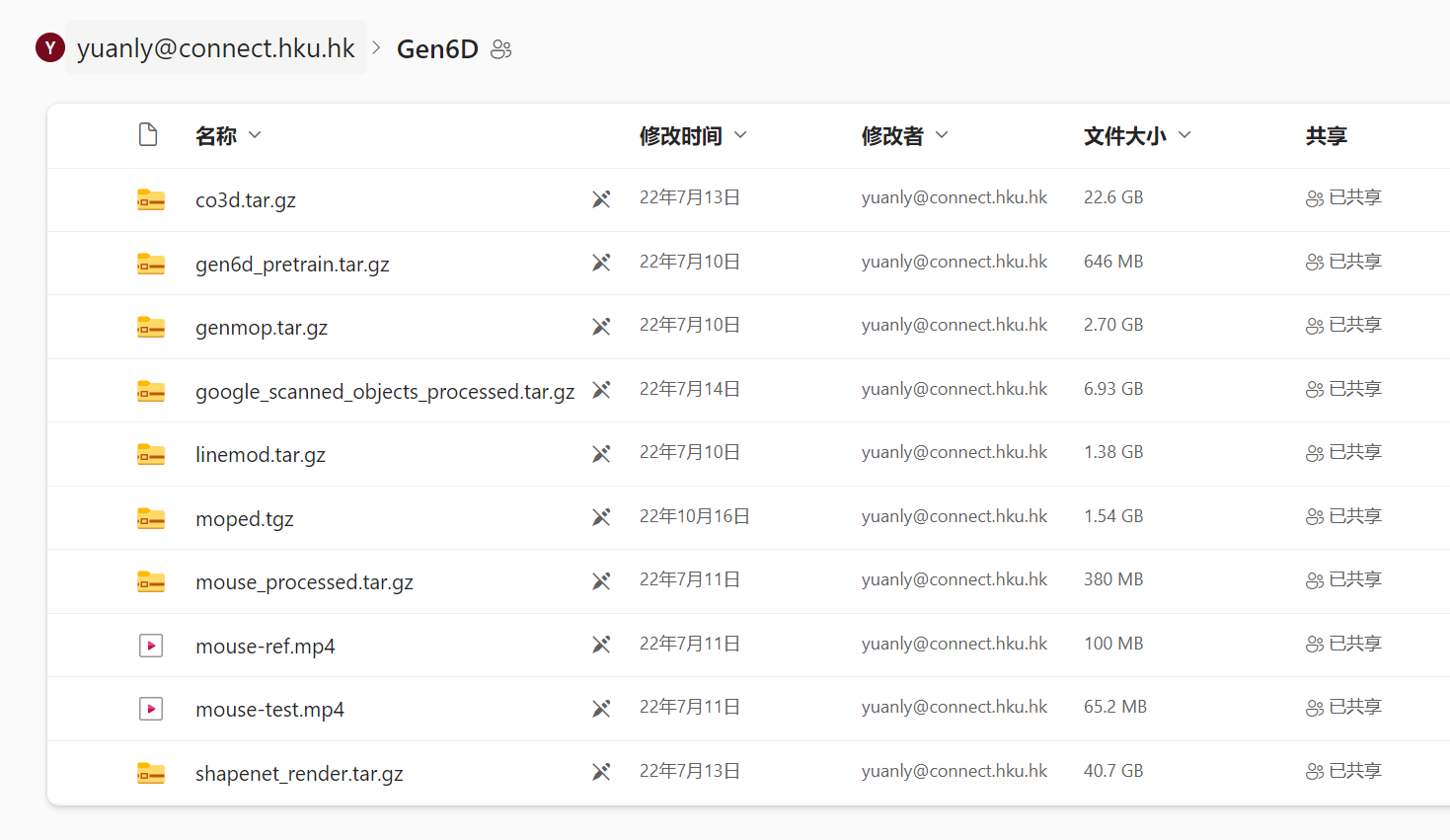Click the video icon beside mouse-ref.mp4
Screen dimensions: 1450x840
tap(150, 645)
